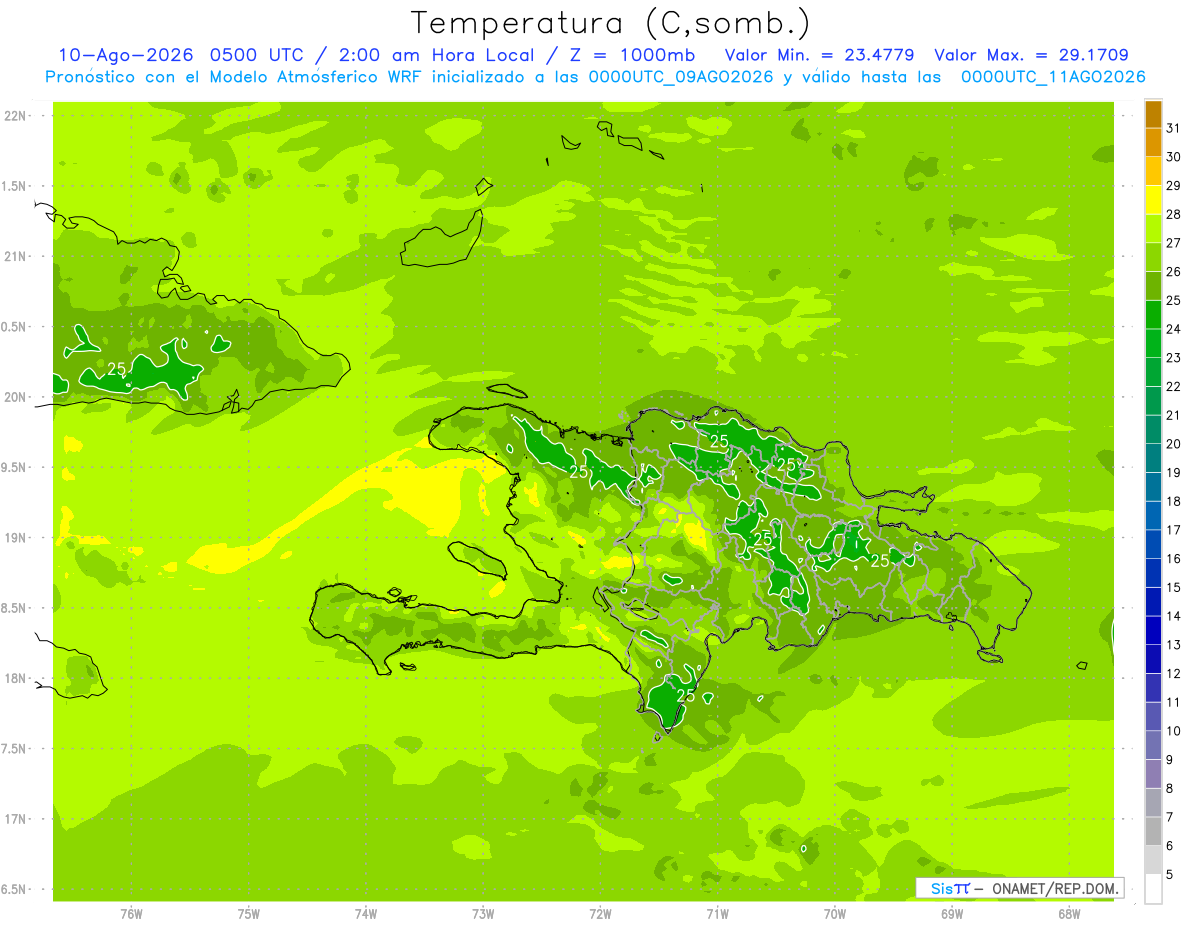The height and width of the screenshot is (927, 1200).
Task: Click the colorbar label '28'
Action: (x=1174, y=215)
